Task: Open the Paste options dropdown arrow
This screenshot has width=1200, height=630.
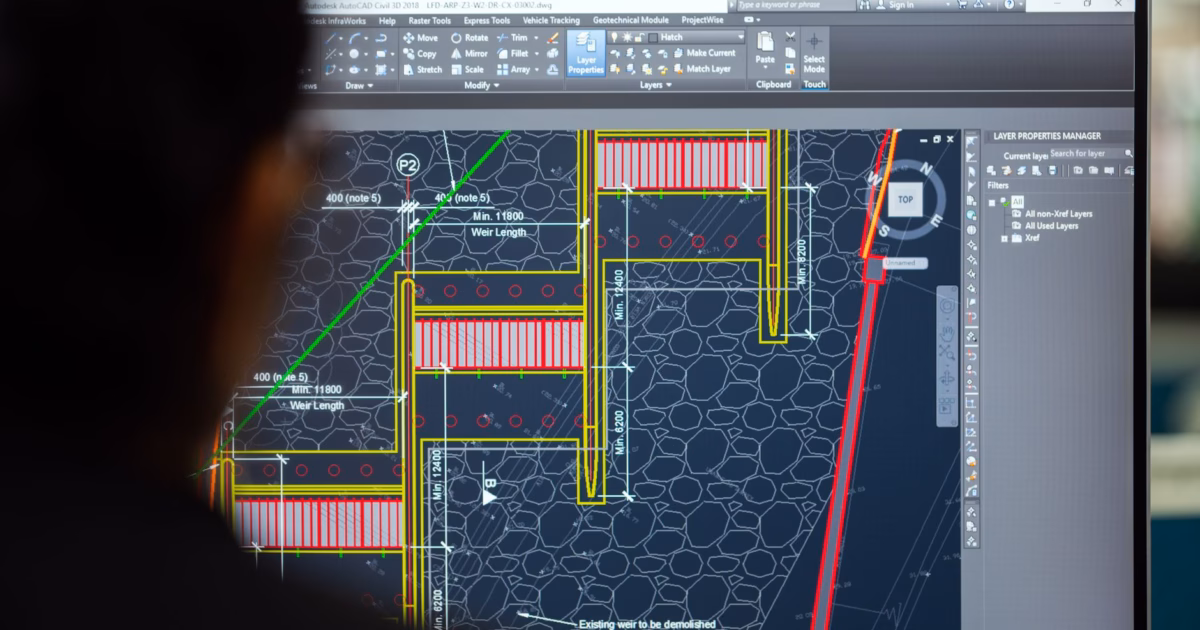Action: tap(765, 67)
